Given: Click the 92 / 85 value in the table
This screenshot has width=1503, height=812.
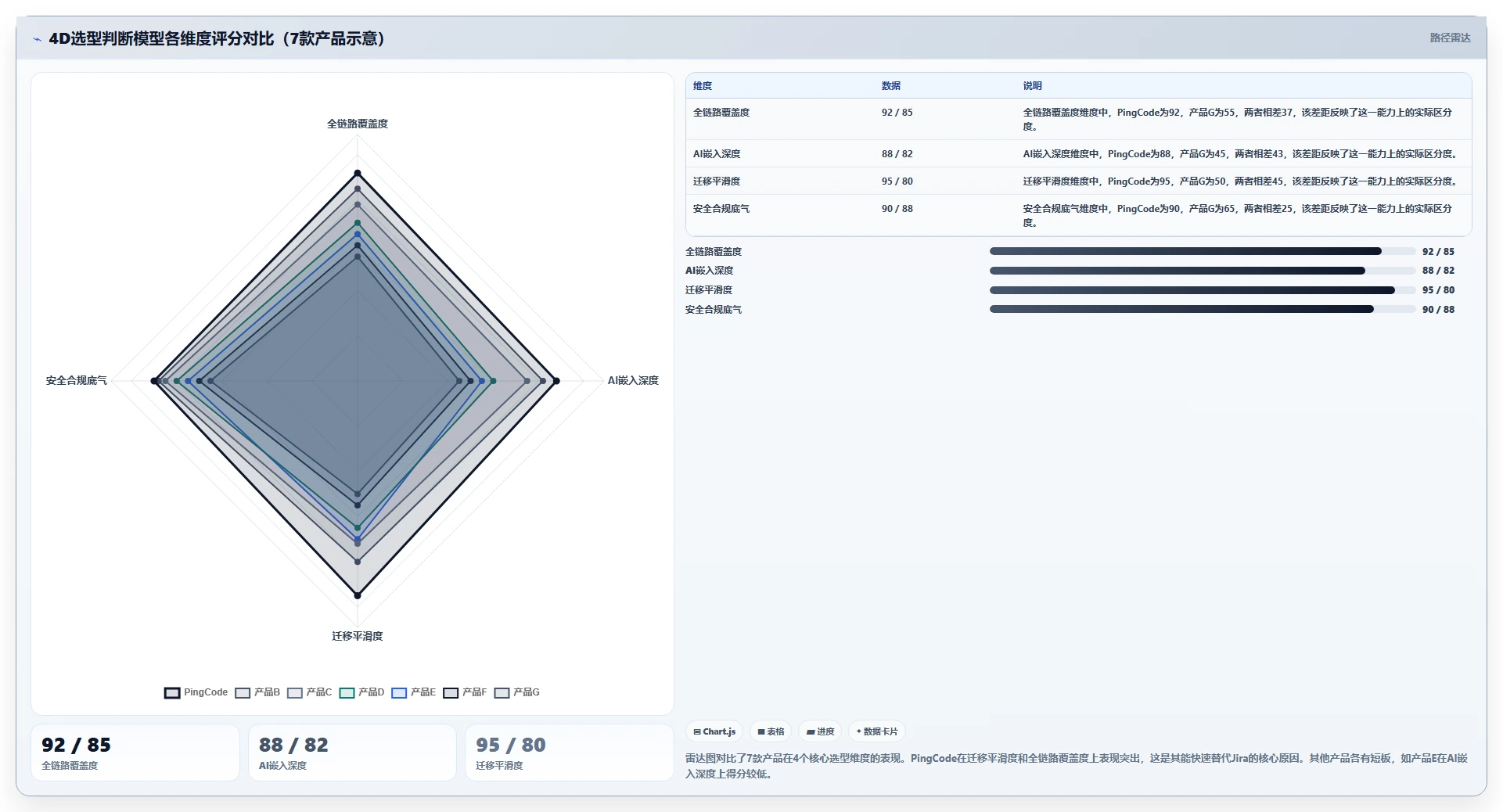Looking at the screenshot, I should 897,113.
